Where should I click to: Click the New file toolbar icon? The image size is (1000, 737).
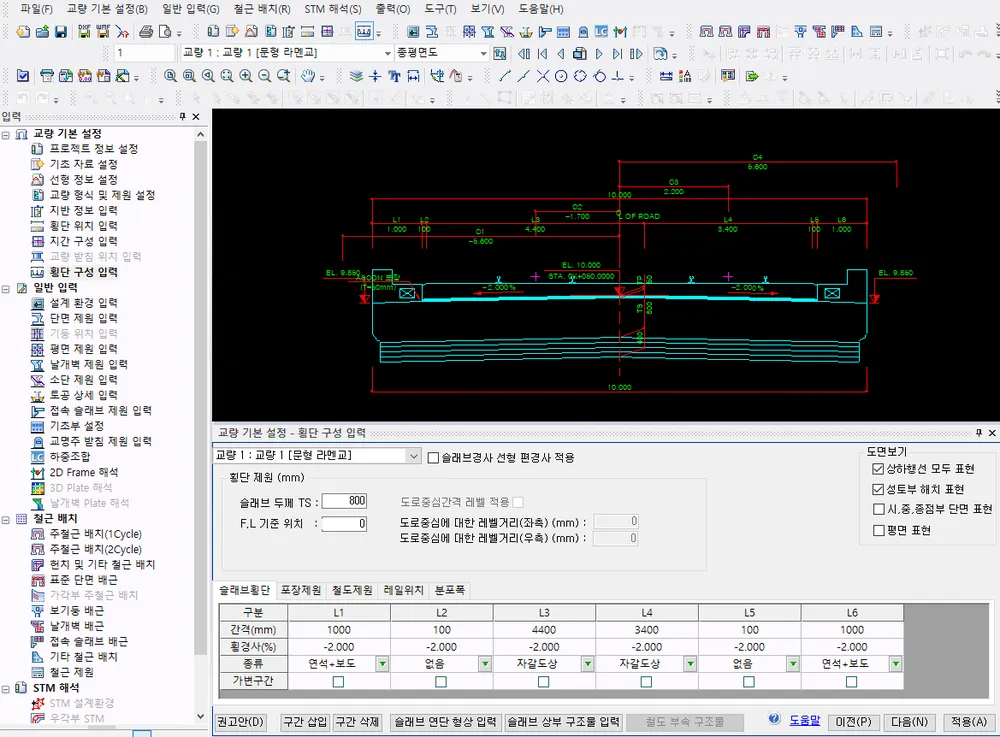[23, 31]
